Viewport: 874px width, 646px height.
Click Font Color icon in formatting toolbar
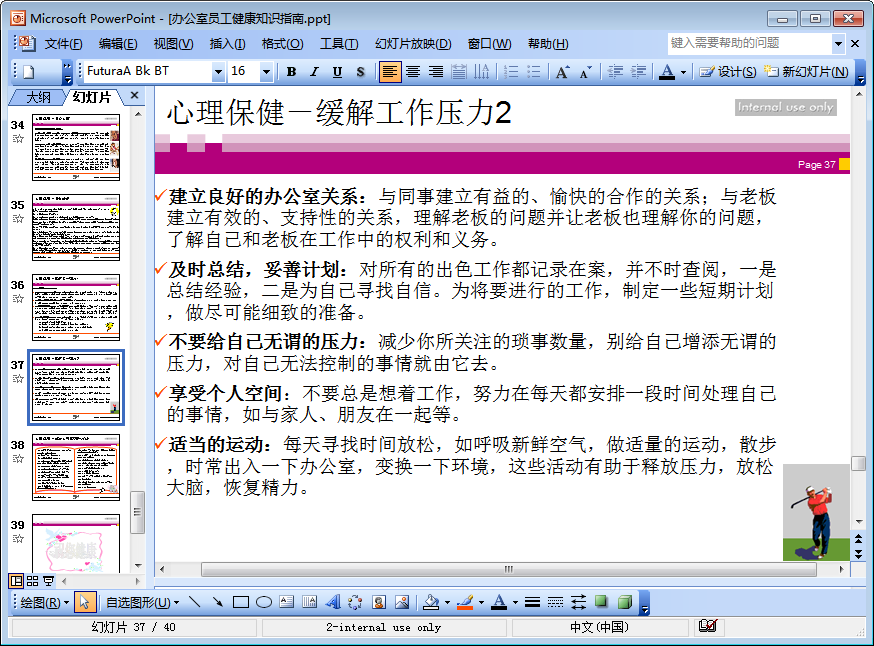667,71
